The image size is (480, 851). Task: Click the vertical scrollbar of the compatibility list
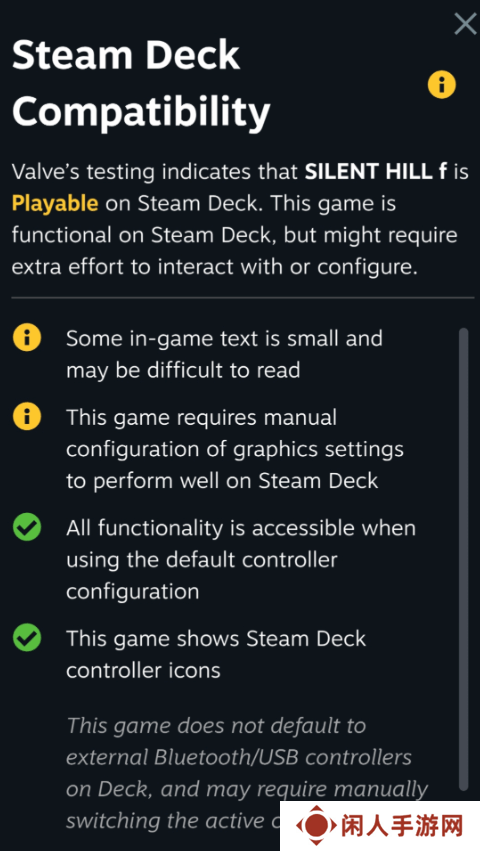click(x=463, y=559)
